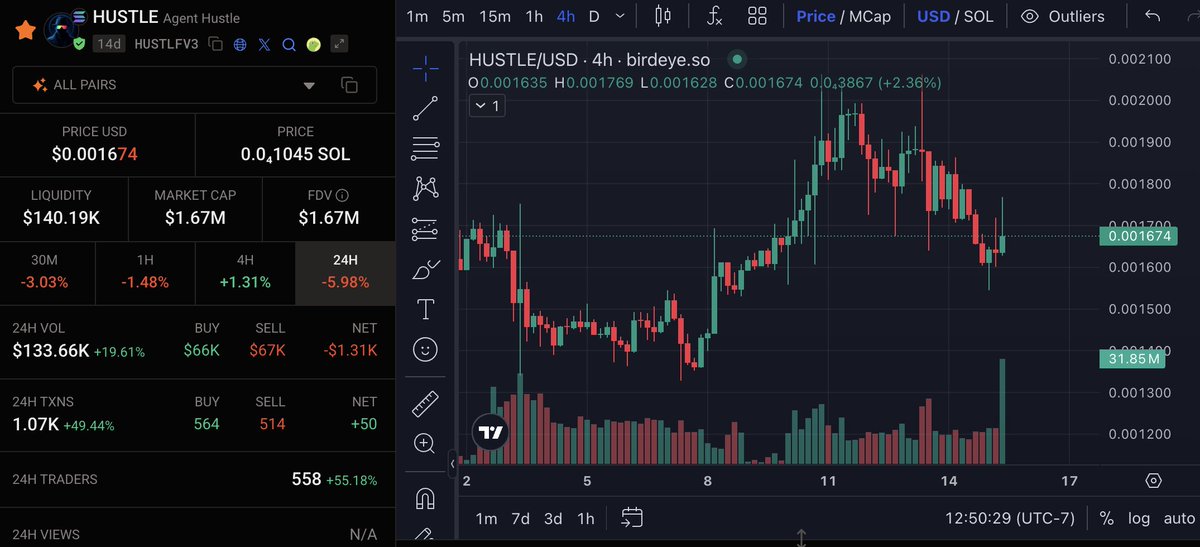1200x547 pixels.
Task: Click the blue magnifier search icon
Action: pyautogui.click(x=288, y=44)
